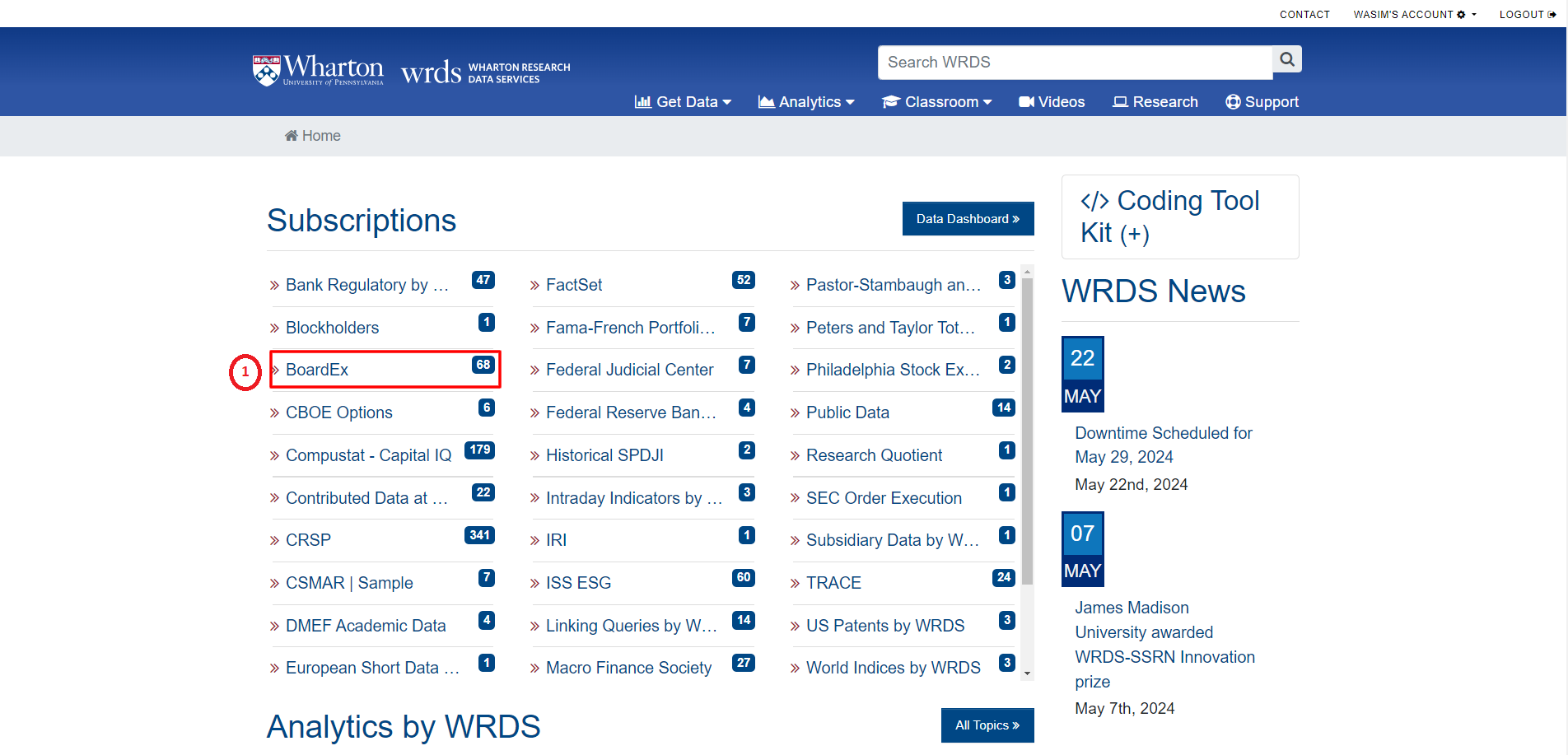Open the CRSP subscription
The image size is (1568, 755).
(308, 540)
